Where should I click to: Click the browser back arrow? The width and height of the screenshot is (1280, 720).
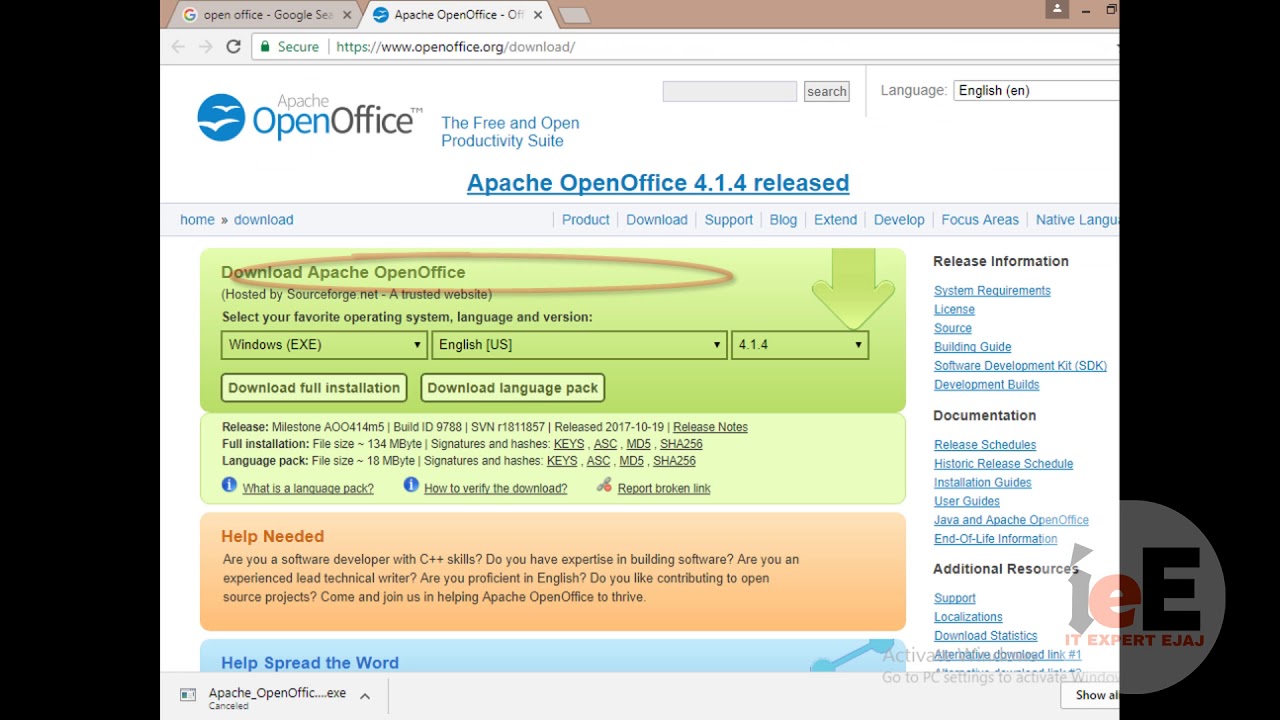click(178, 47)
